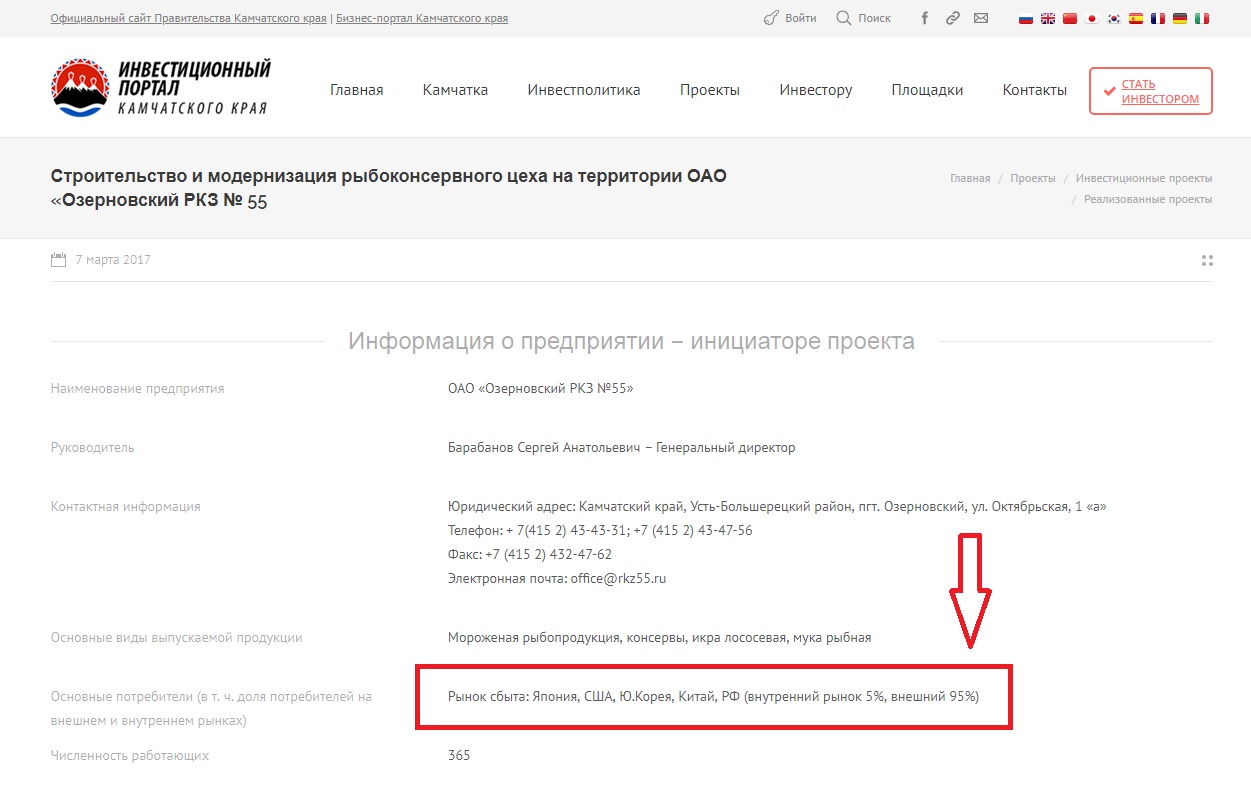
Task: Click the four-dot grid icon near date
Action: point(1206,260)
